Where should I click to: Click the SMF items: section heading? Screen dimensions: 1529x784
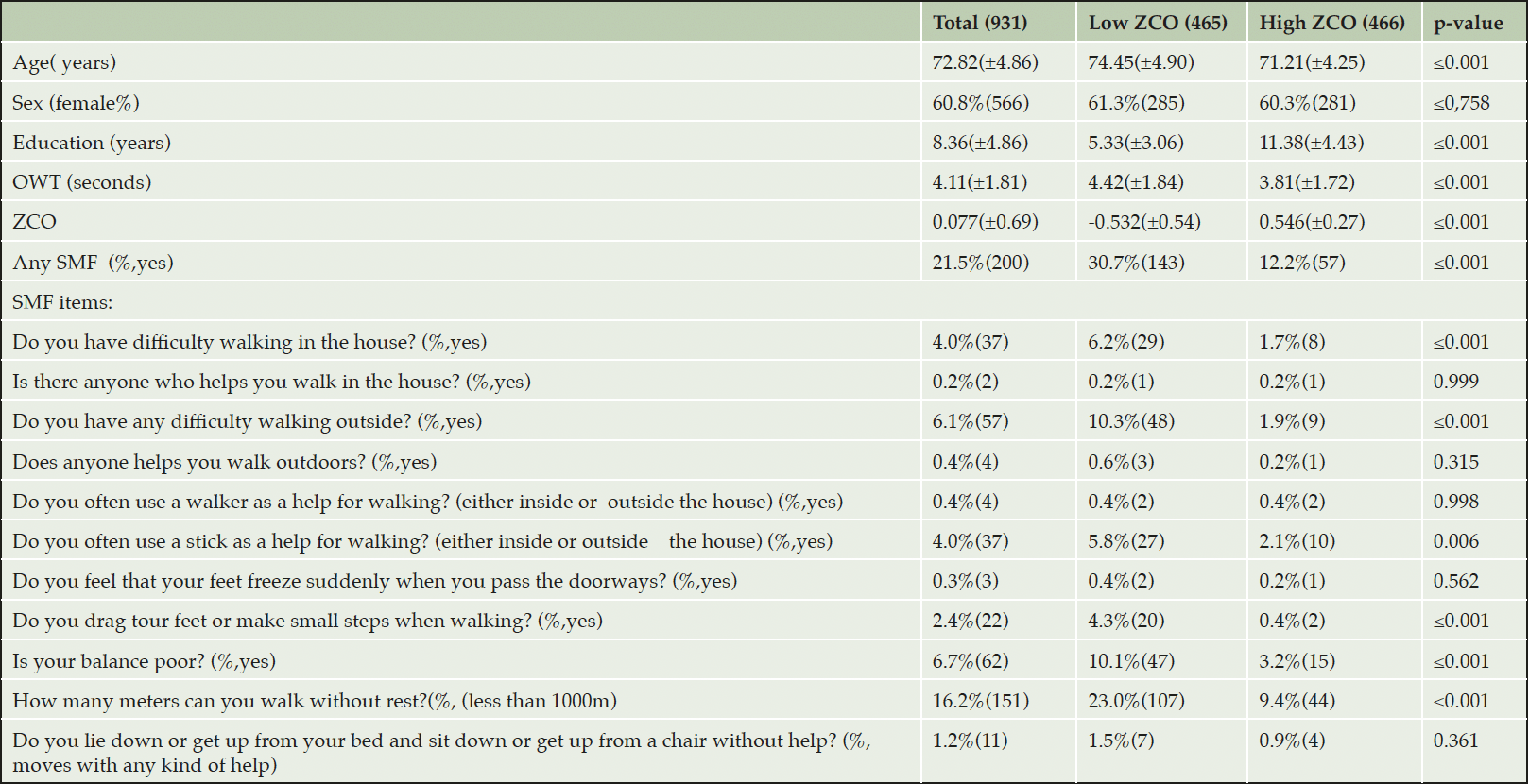62,302
